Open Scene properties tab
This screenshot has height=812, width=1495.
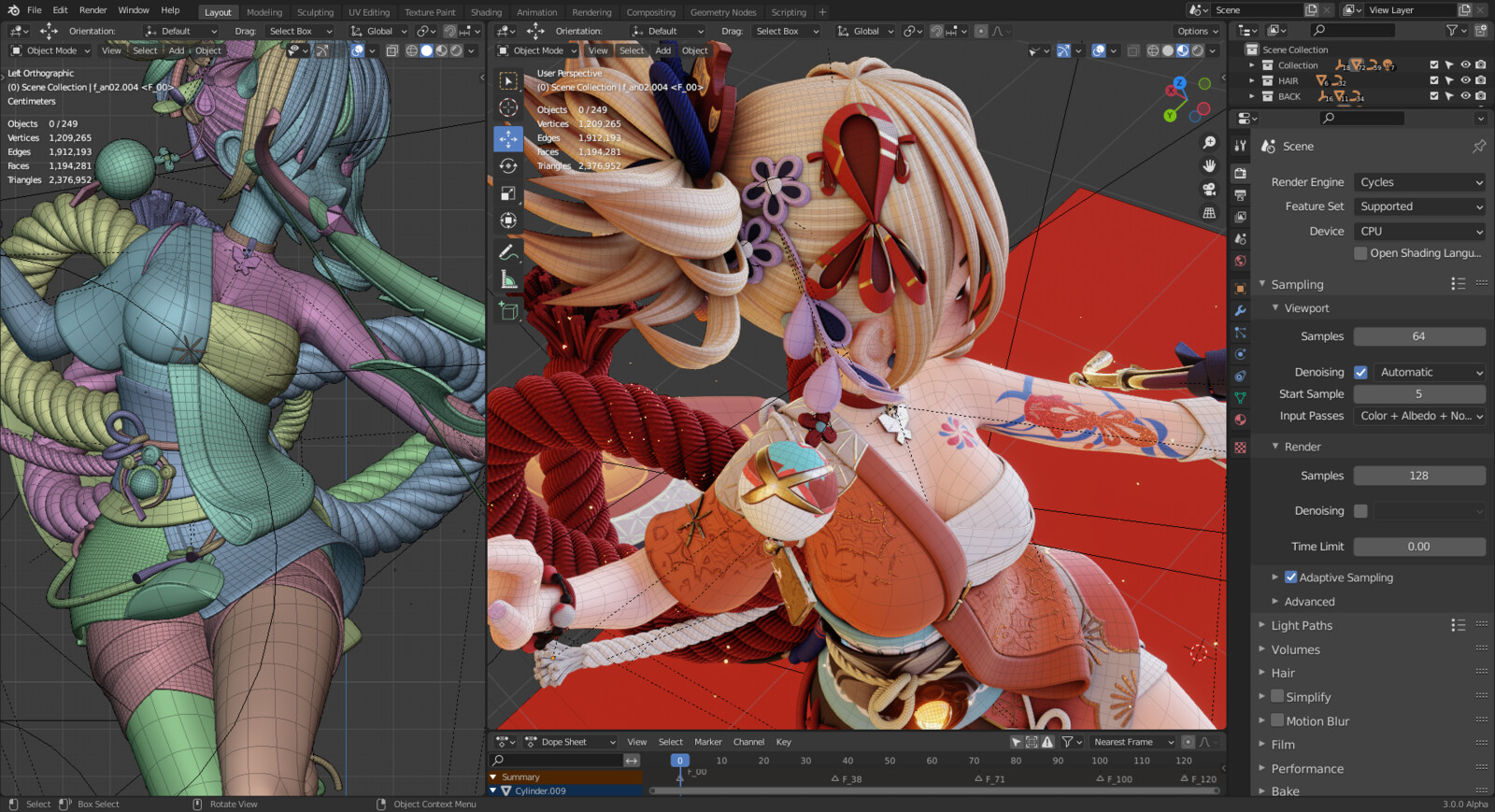[1240, 239]
